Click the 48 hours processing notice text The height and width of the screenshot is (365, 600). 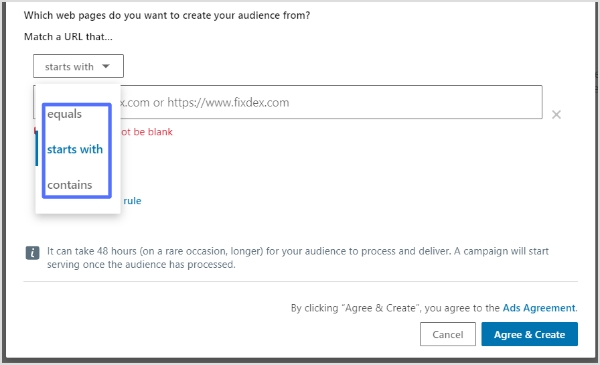298,257
